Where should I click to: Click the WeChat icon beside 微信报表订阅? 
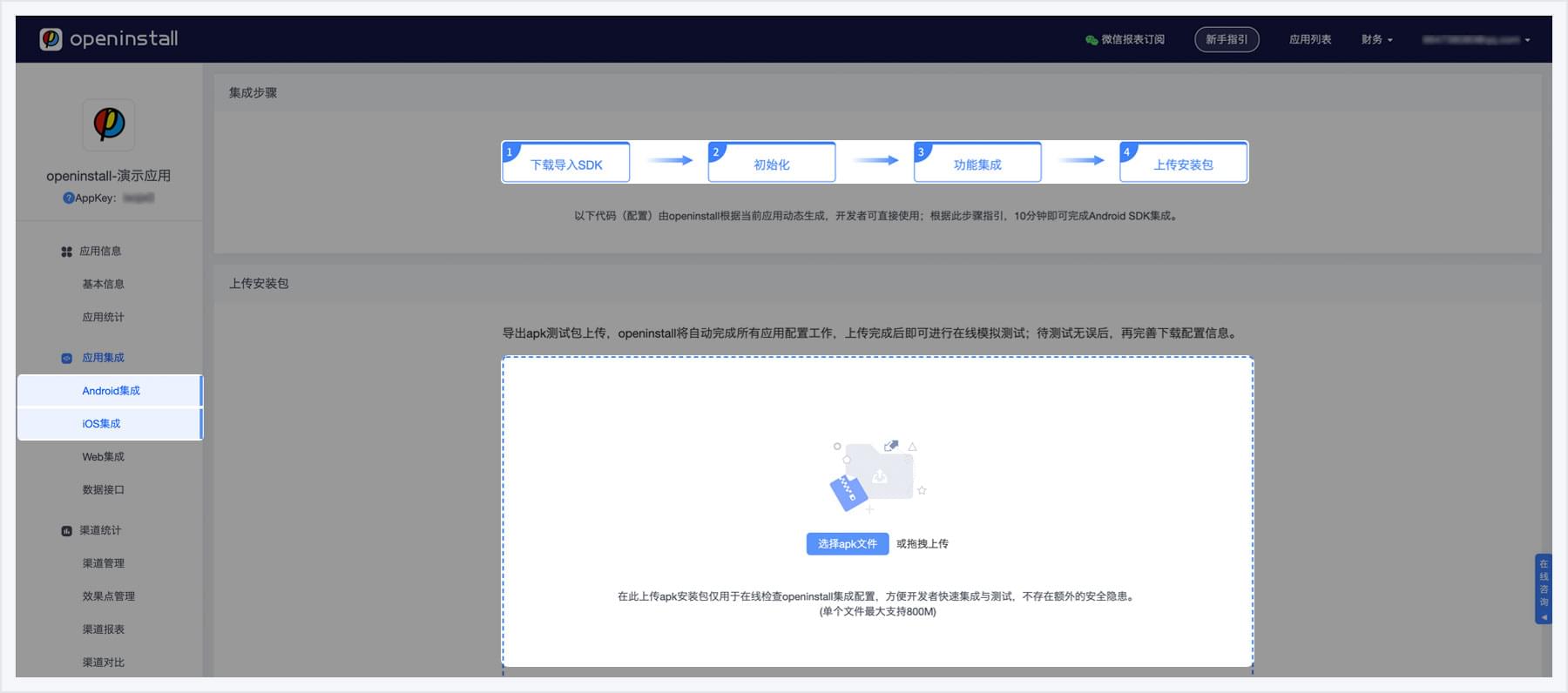1091,40
